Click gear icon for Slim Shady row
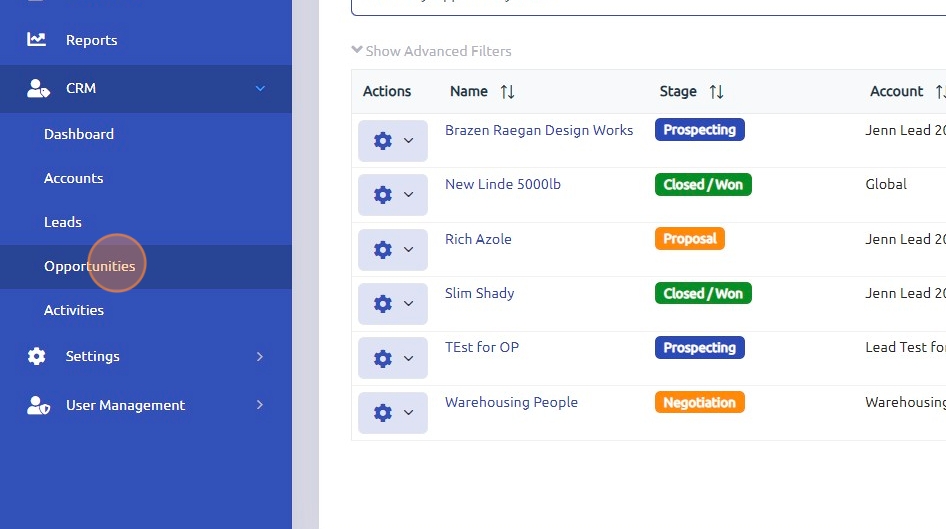 [383, 303]
